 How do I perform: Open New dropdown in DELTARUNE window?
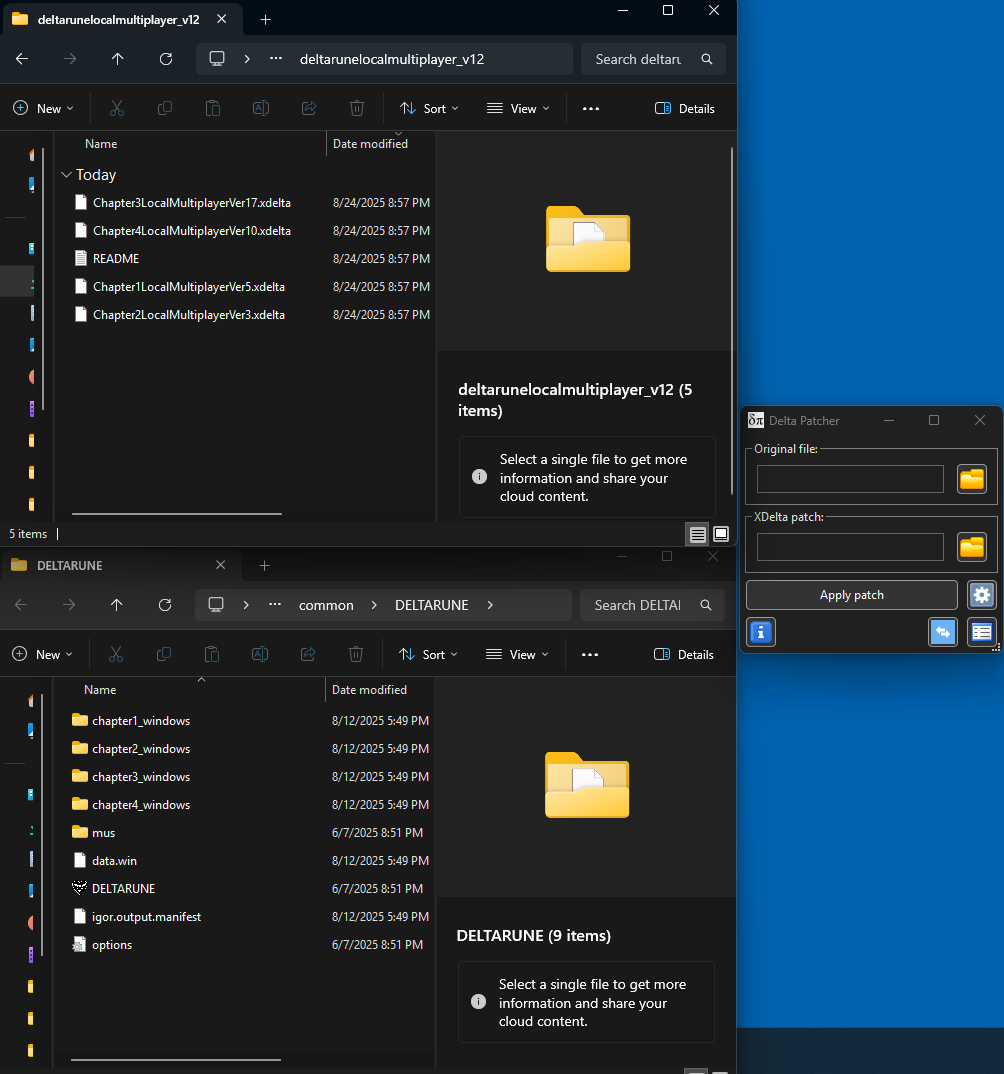tap(42, 654)
